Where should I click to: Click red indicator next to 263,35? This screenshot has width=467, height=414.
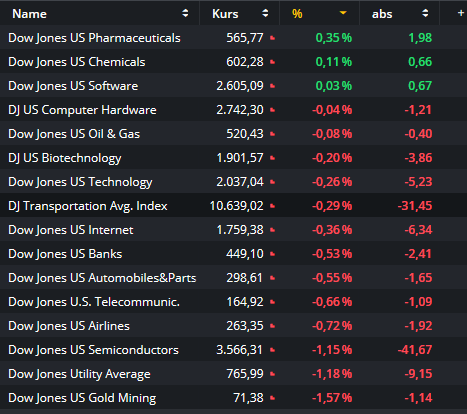pyautogui.click(x=272, y=326)
